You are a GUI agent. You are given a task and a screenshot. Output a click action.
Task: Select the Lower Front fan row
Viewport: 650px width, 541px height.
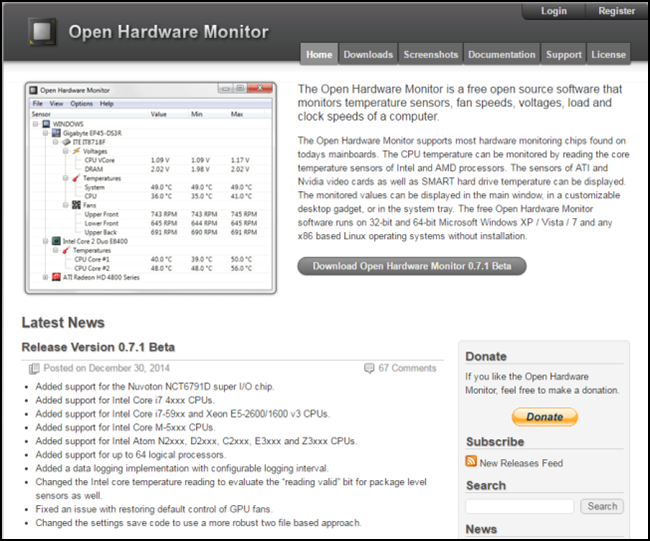coord(150,223)
